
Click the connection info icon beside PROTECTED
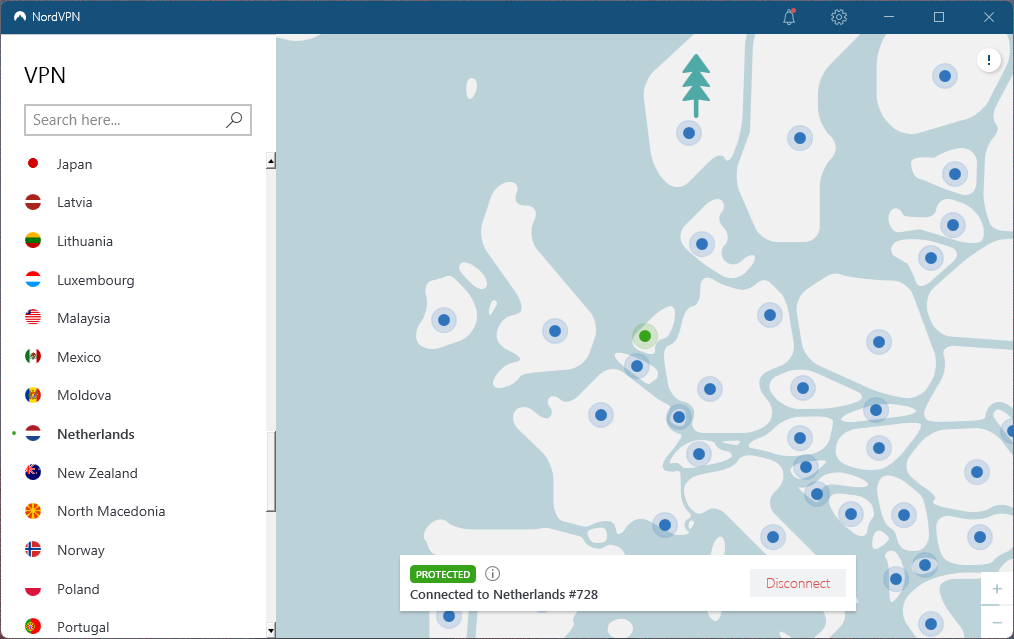(492, 574)
